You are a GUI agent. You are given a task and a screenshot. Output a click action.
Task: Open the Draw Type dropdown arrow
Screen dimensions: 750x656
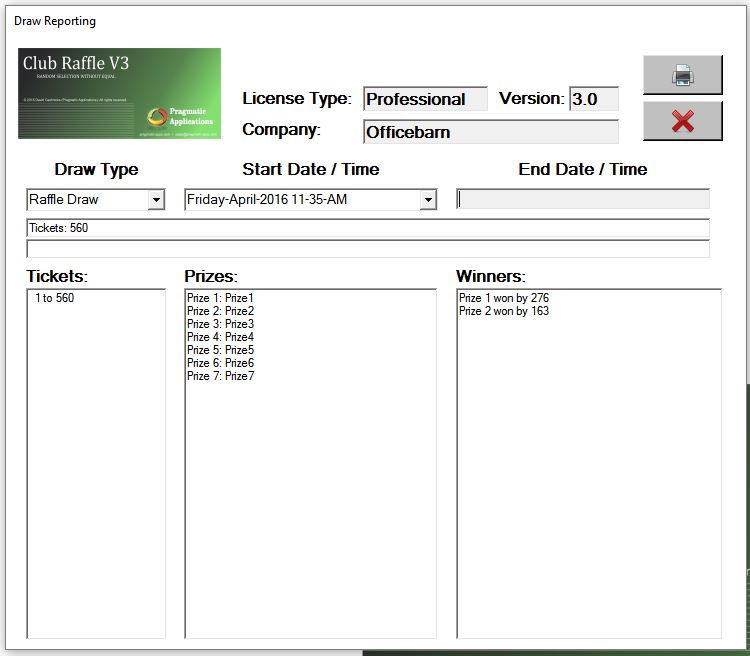coord(156,200)
